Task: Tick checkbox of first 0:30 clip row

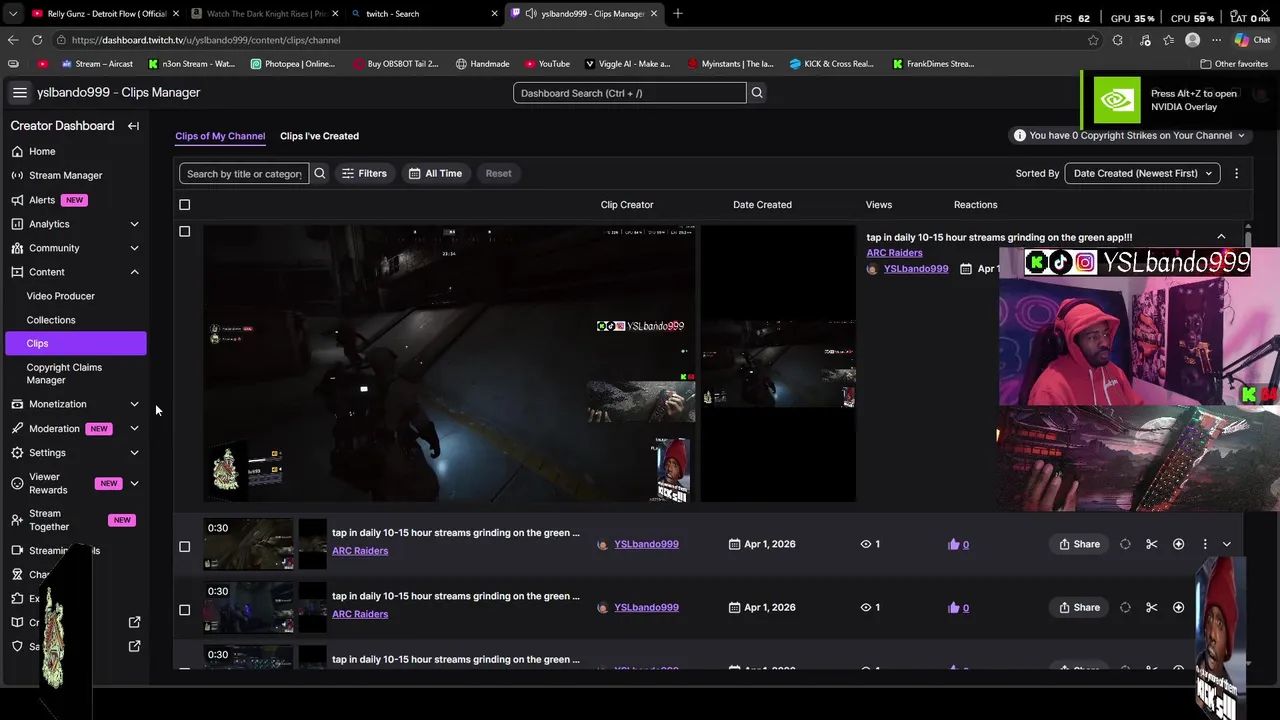Action: (x=184, y=546)
